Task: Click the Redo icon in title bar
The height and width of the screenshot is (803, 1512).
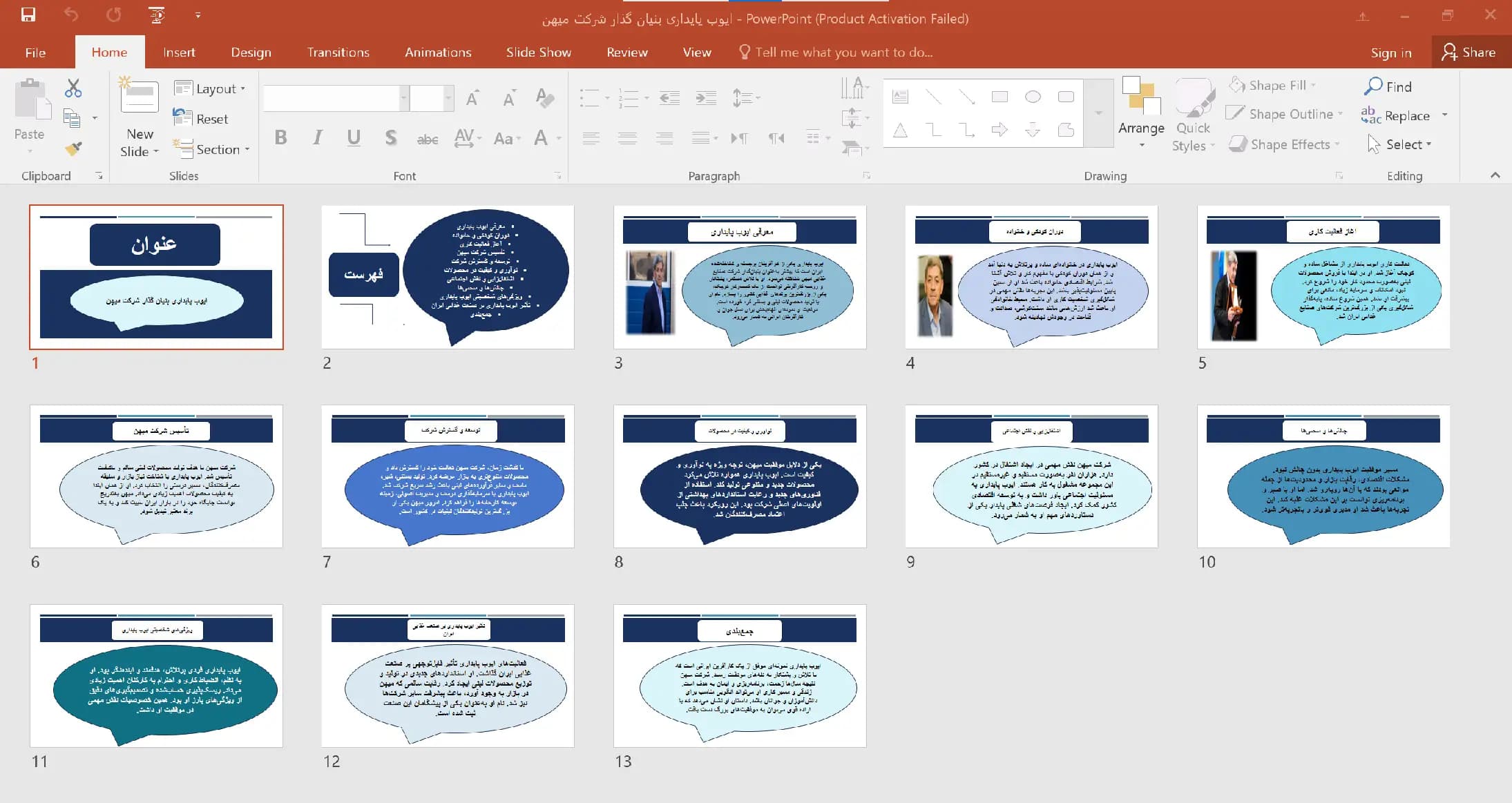Action: [x=114, y=14]
